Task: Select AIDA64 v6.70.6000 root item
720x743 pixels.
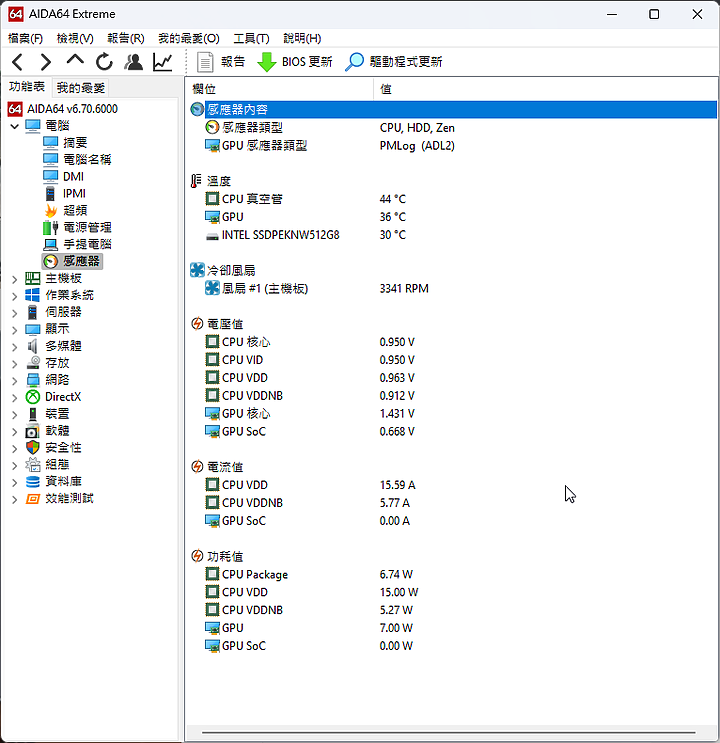Action: pos(63,109)
